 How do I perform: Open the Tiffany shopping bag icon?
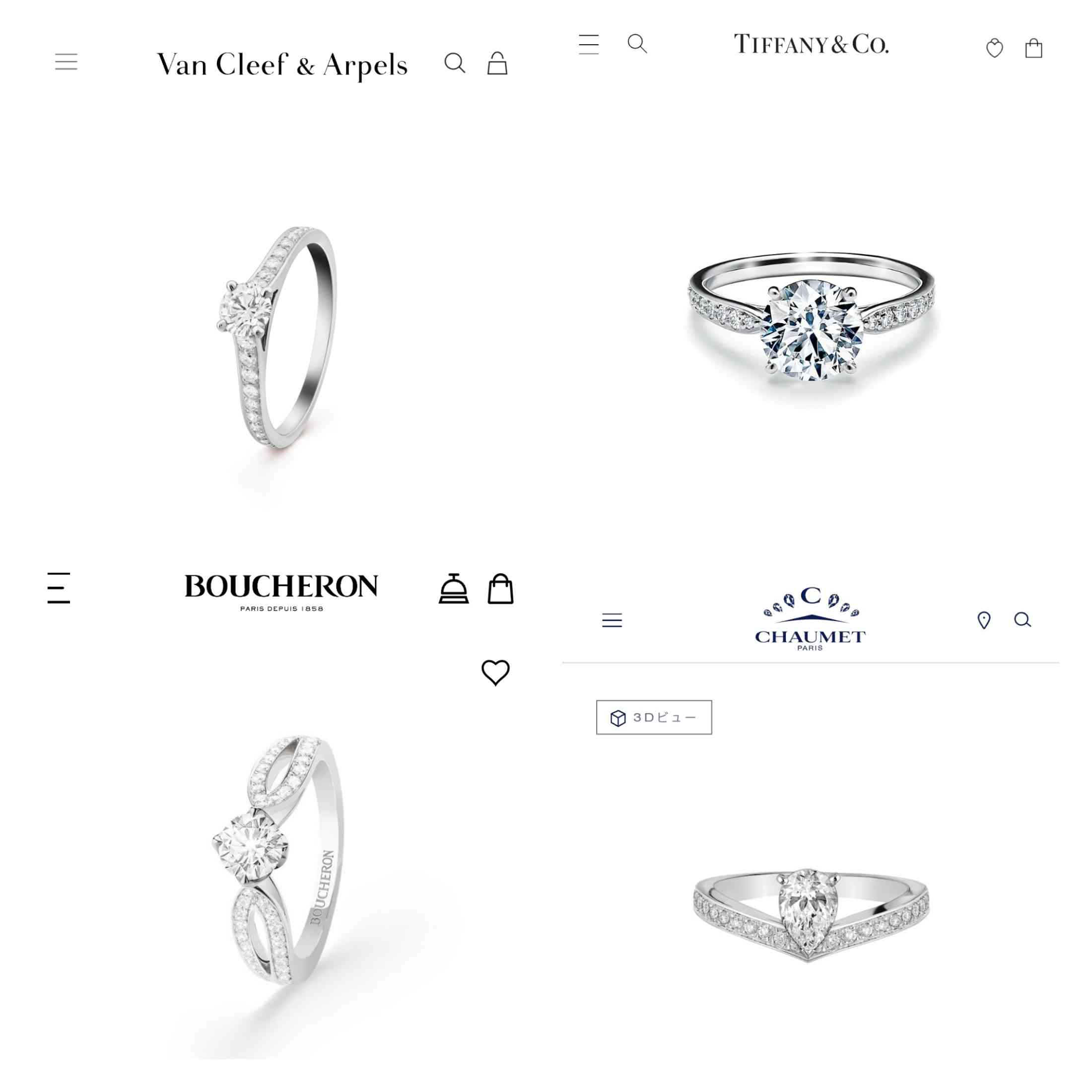click(x=1034, y=48)
